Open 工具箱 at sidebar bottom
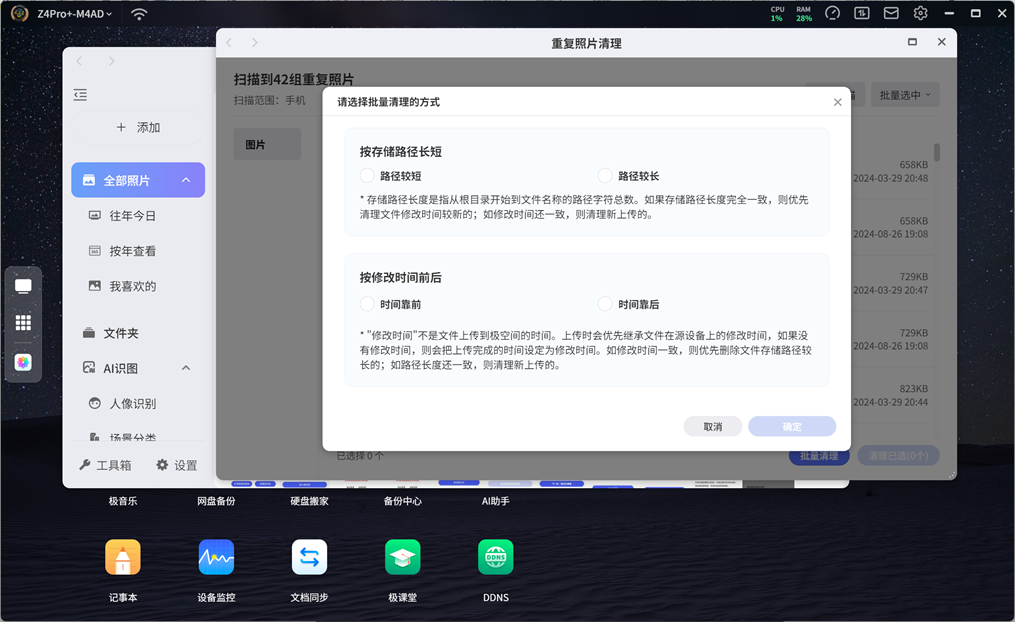The height and width of the screenshot is (622, 1015). point(106,465)
